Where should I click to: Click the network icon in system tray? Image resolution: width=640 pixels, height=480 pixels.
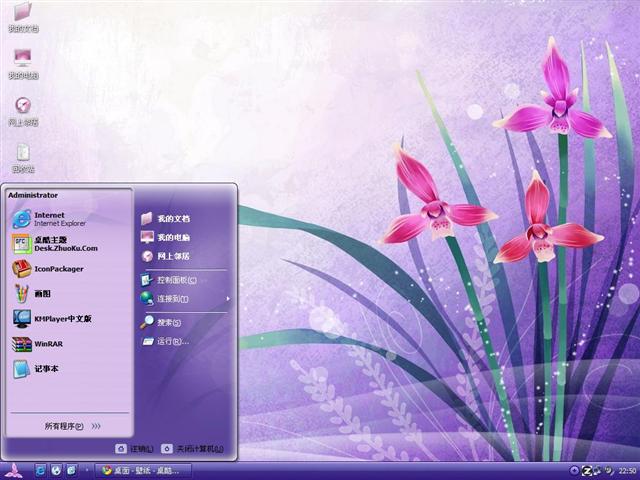(598, 471)
